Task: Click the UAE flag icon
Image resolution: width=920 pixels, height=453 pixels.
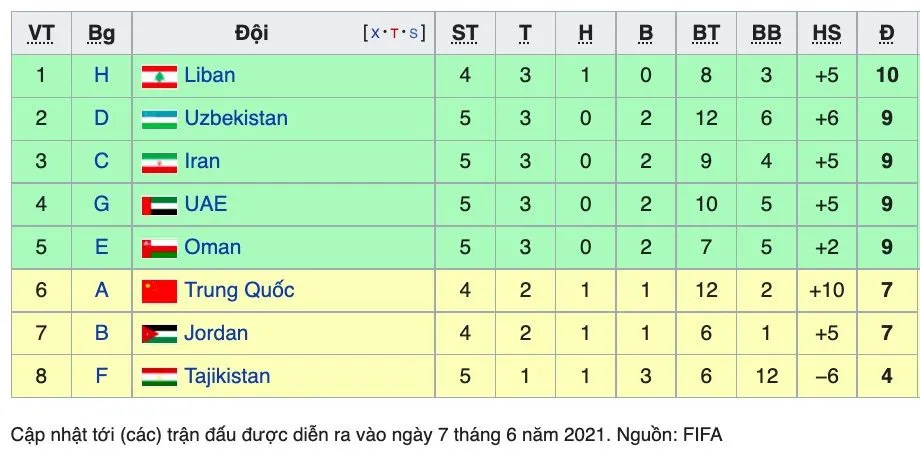Action: tap(159, 205)
